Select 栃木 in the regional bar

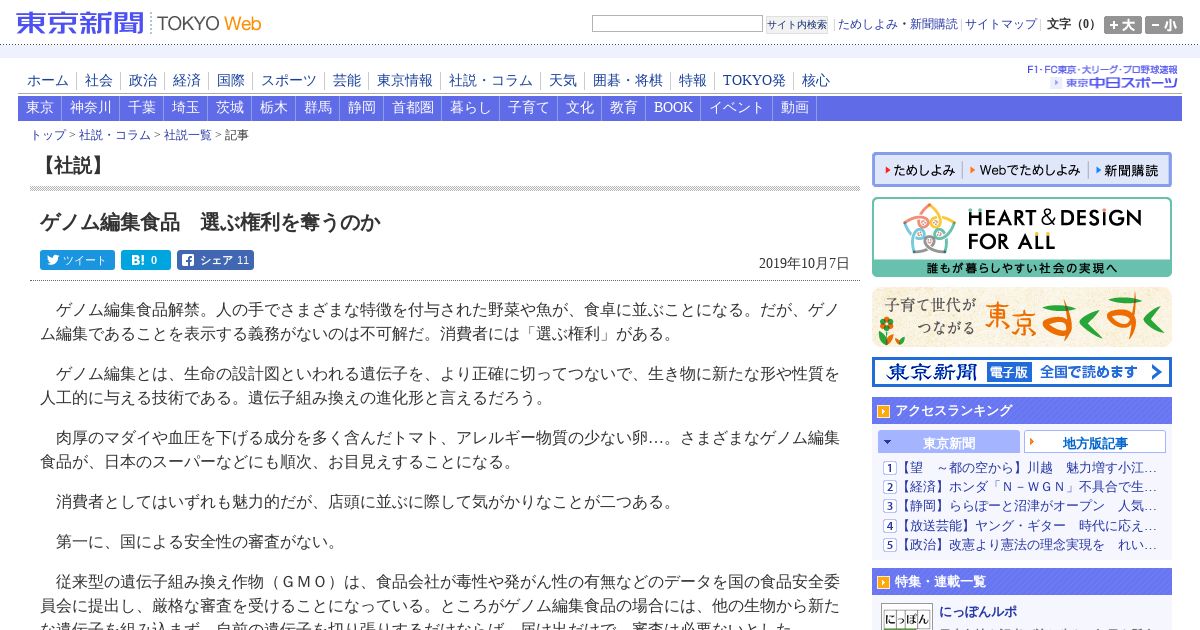(274, 108)
